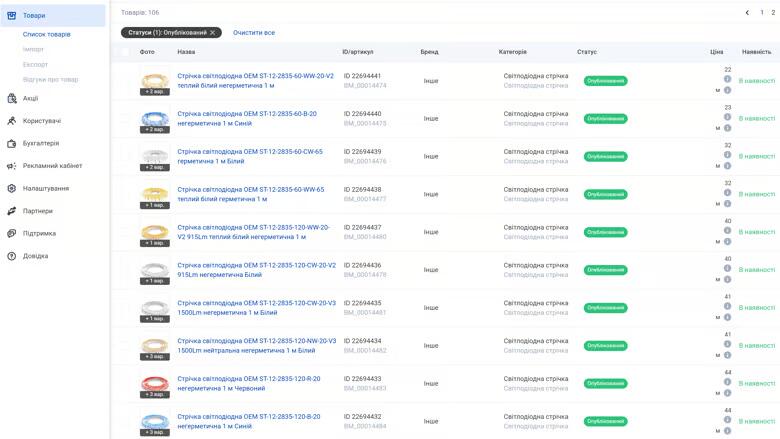The image size is (780, 439).
Task: Click the Рекламний кабінет megaphone icon
Action: 12,166
